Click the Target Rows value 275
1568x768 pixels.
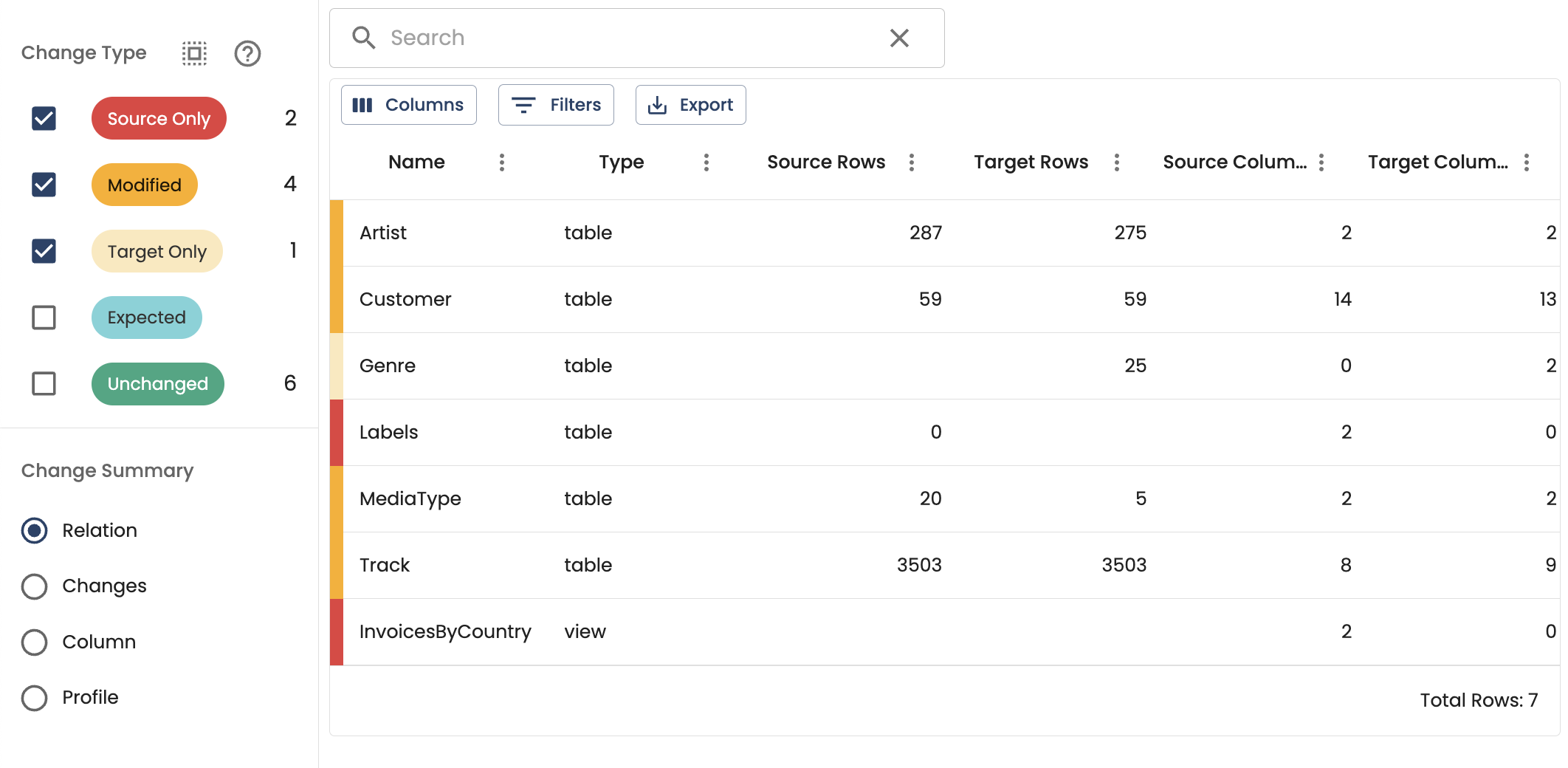pos(1130,233)
